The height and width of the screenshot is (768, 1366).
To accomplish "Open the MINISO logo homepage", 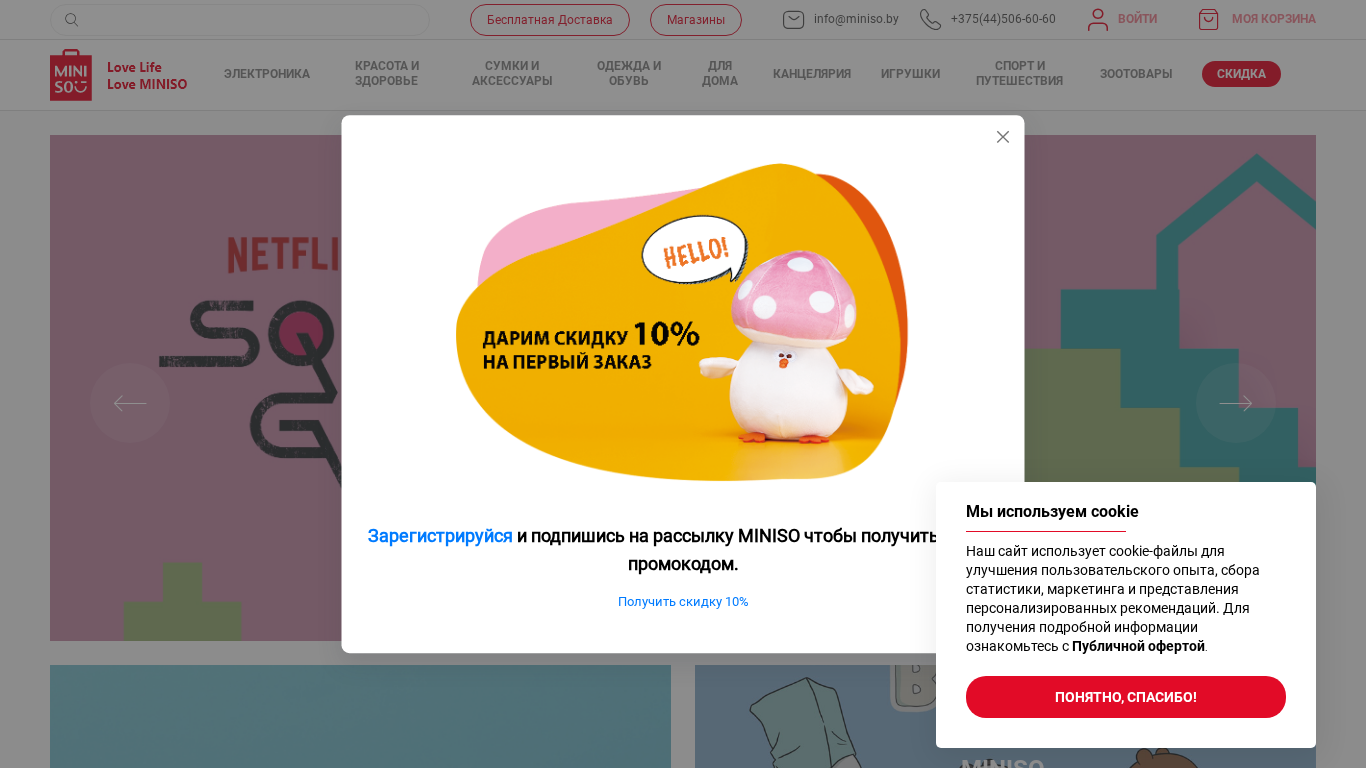I will click(x=119, y=75).
